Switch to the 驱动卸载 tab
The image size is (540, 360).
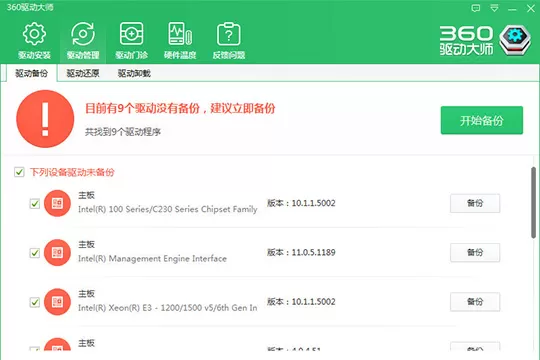[134, 73]
